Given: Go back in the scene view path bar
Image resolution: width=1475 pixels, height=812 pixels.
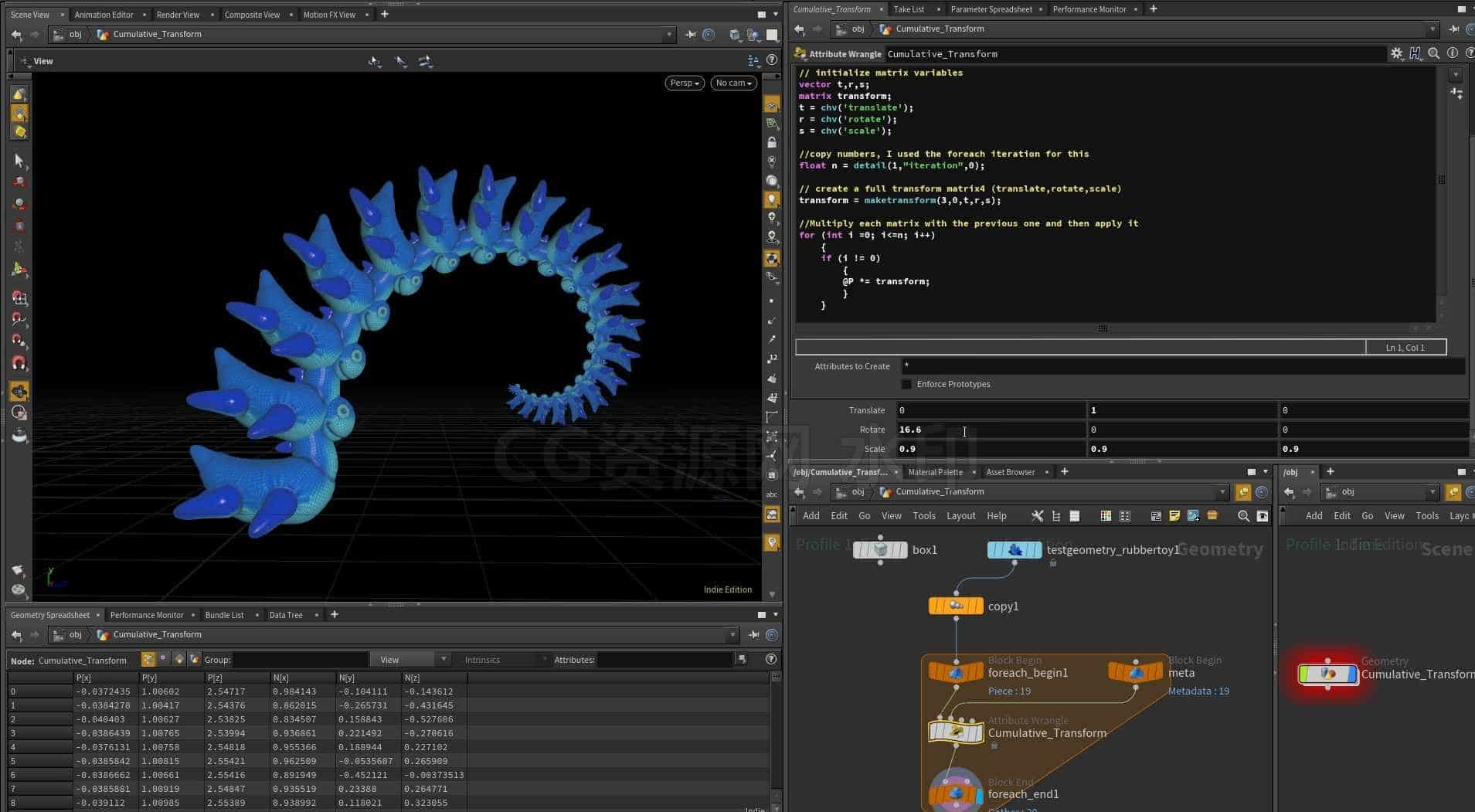Looking at the screenshot, I should (16, 34).
